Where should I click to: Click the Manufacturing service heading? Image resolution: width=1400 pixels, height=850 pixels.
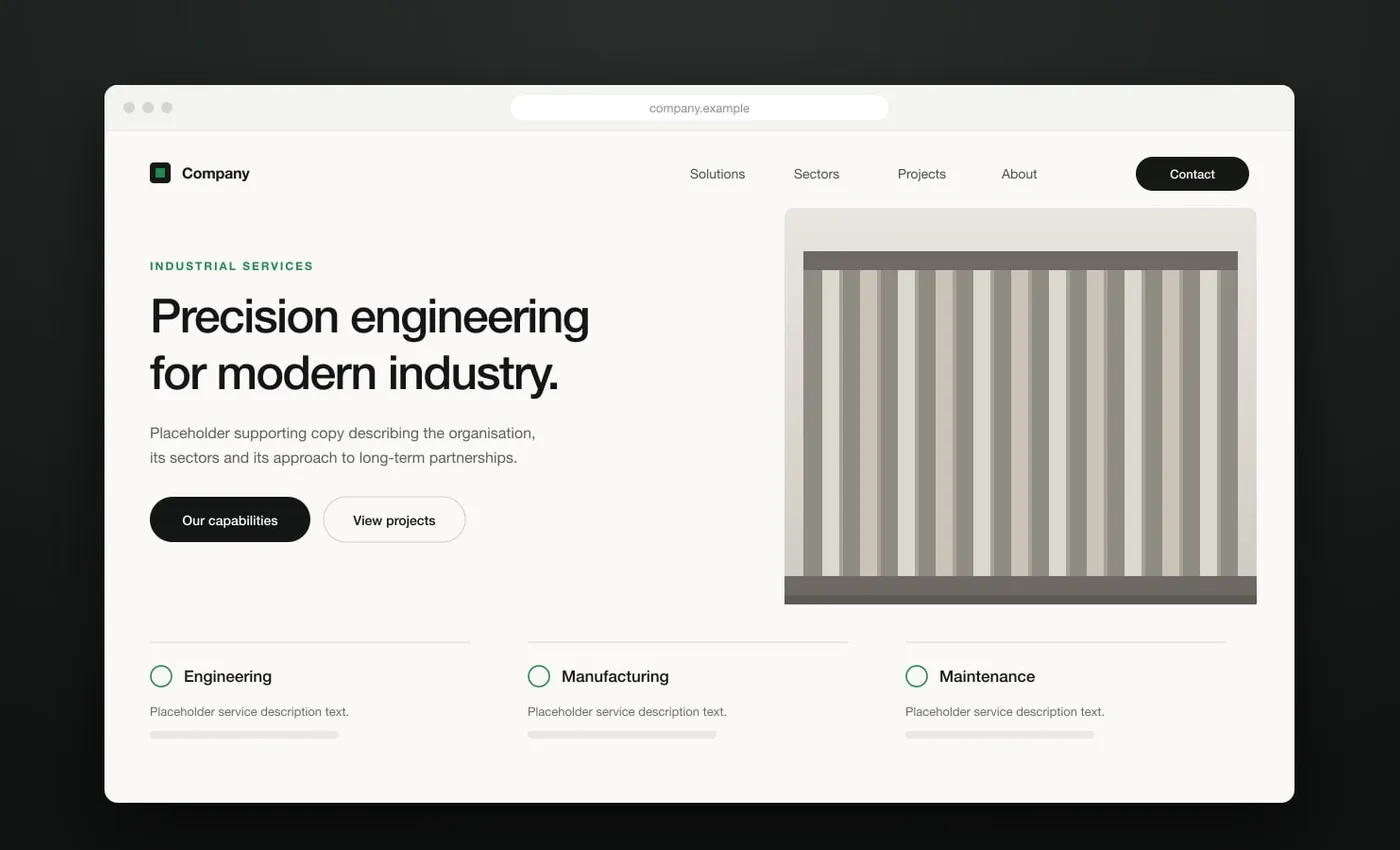(x=615, y=676)
